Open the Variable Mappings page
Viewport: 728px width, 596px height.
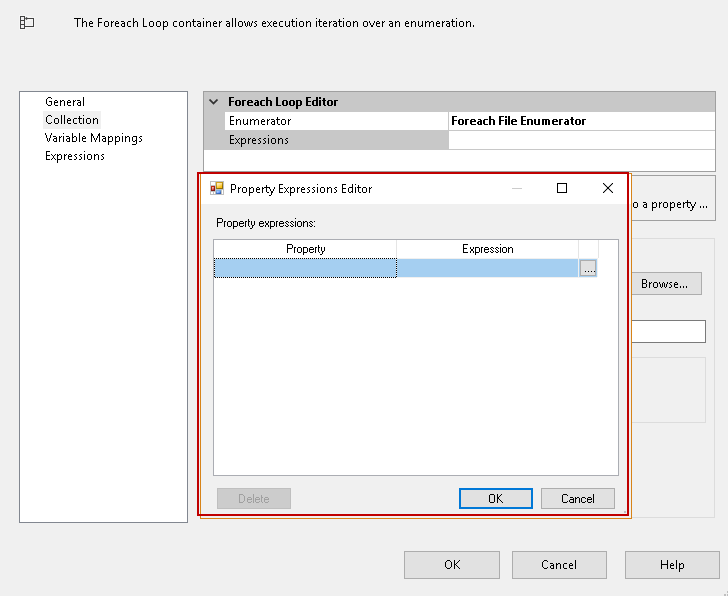pos(94,138)
